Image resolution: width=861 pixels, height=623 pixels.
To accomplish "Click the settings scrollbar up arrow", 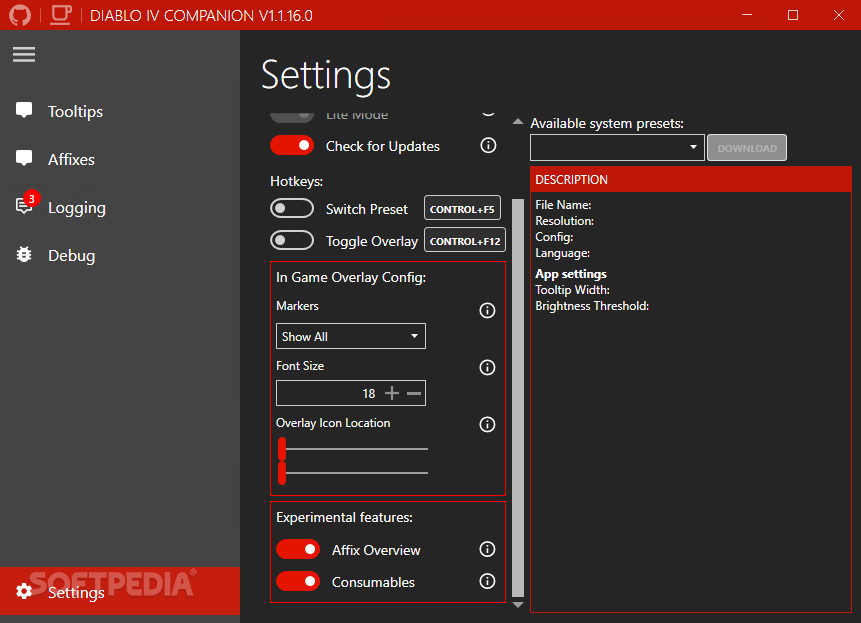I will pyautogui.click(x=518, y=122).
